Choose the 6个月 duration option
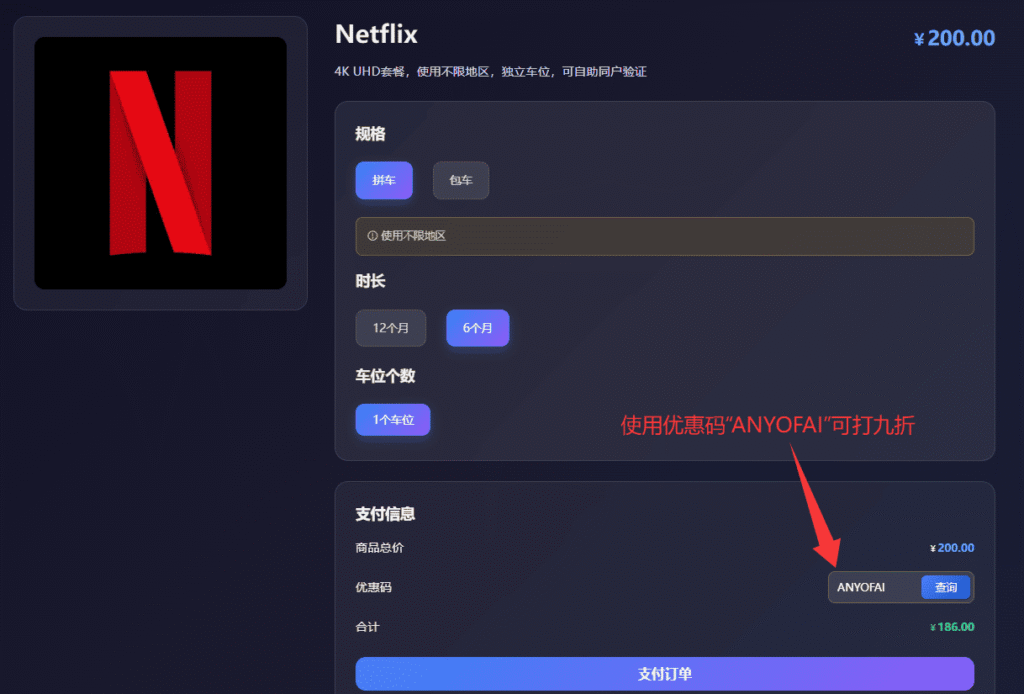 (x=478, y=327)
